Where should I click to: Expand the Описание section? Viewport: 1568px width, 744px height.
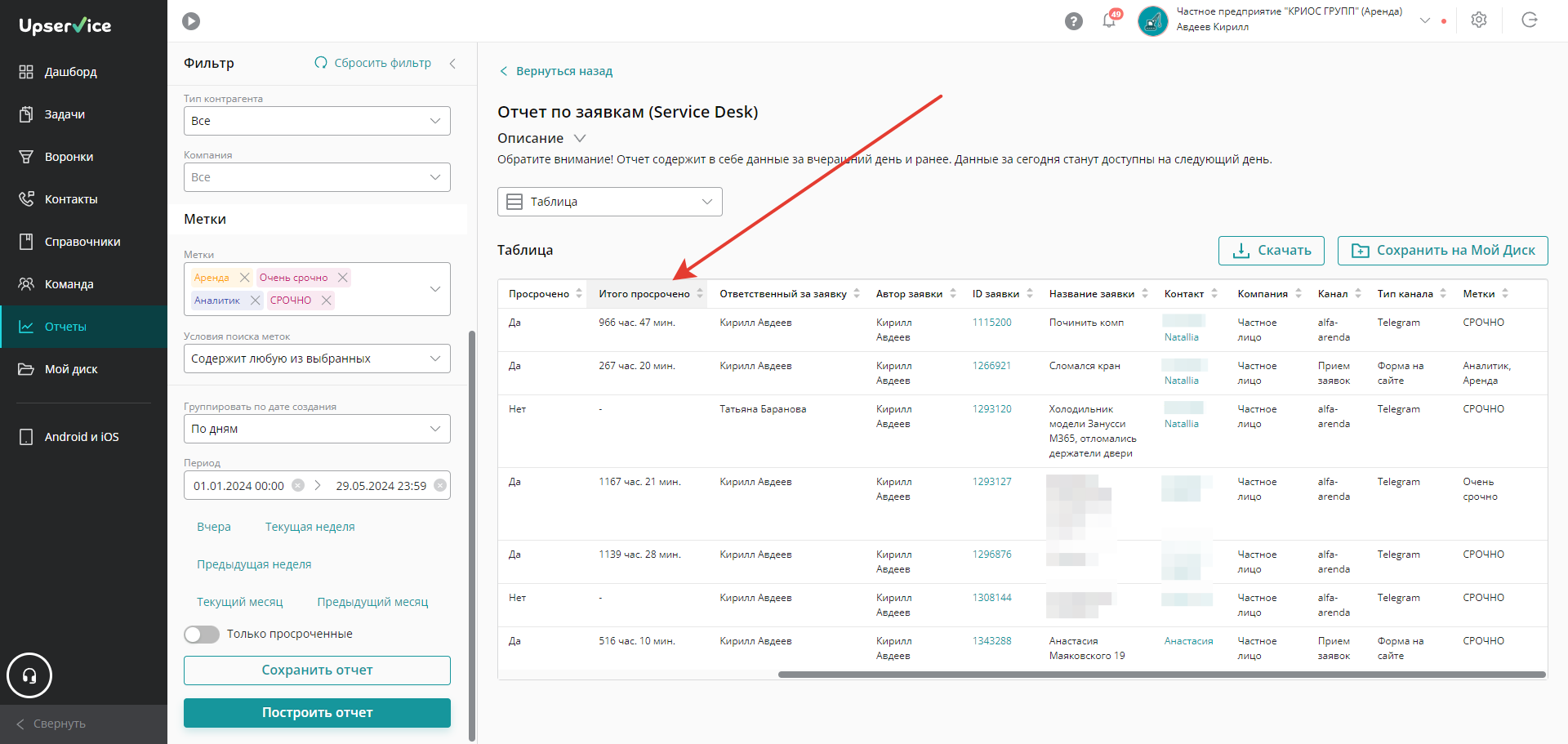pyautogui.click(x=580, y=138)
